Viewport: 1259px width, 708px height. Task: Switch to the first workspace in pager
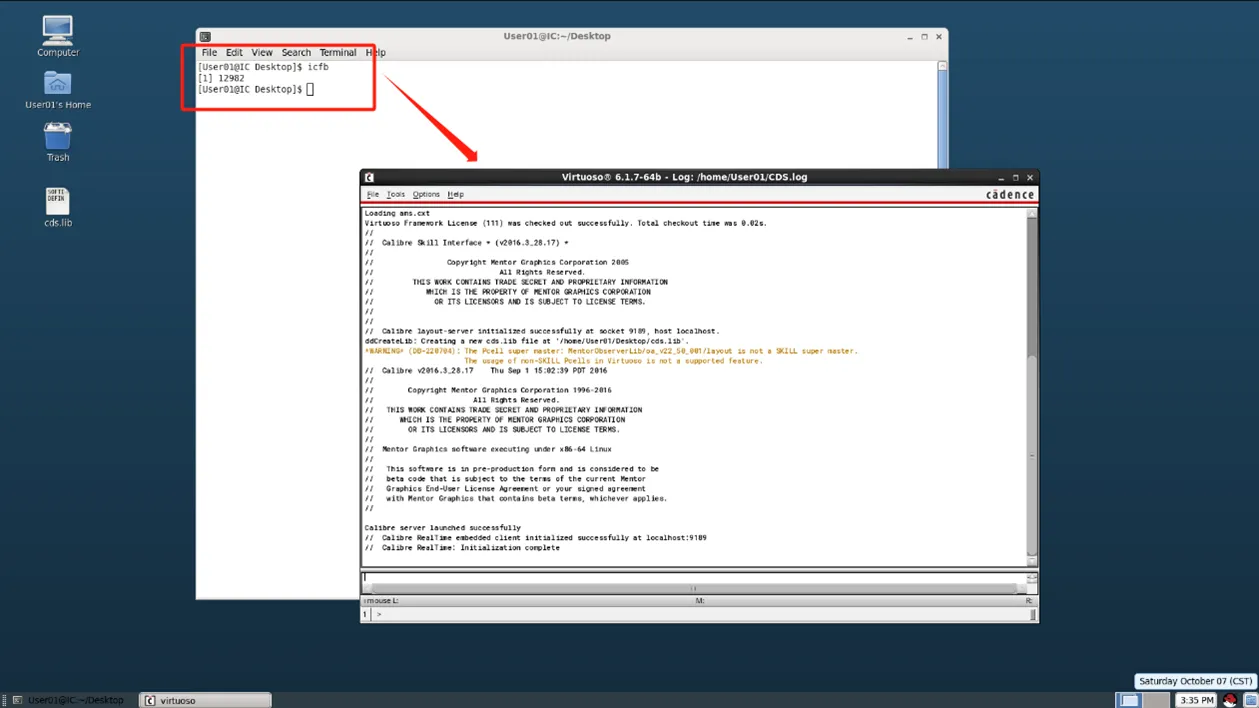[x=1129, y=700]
